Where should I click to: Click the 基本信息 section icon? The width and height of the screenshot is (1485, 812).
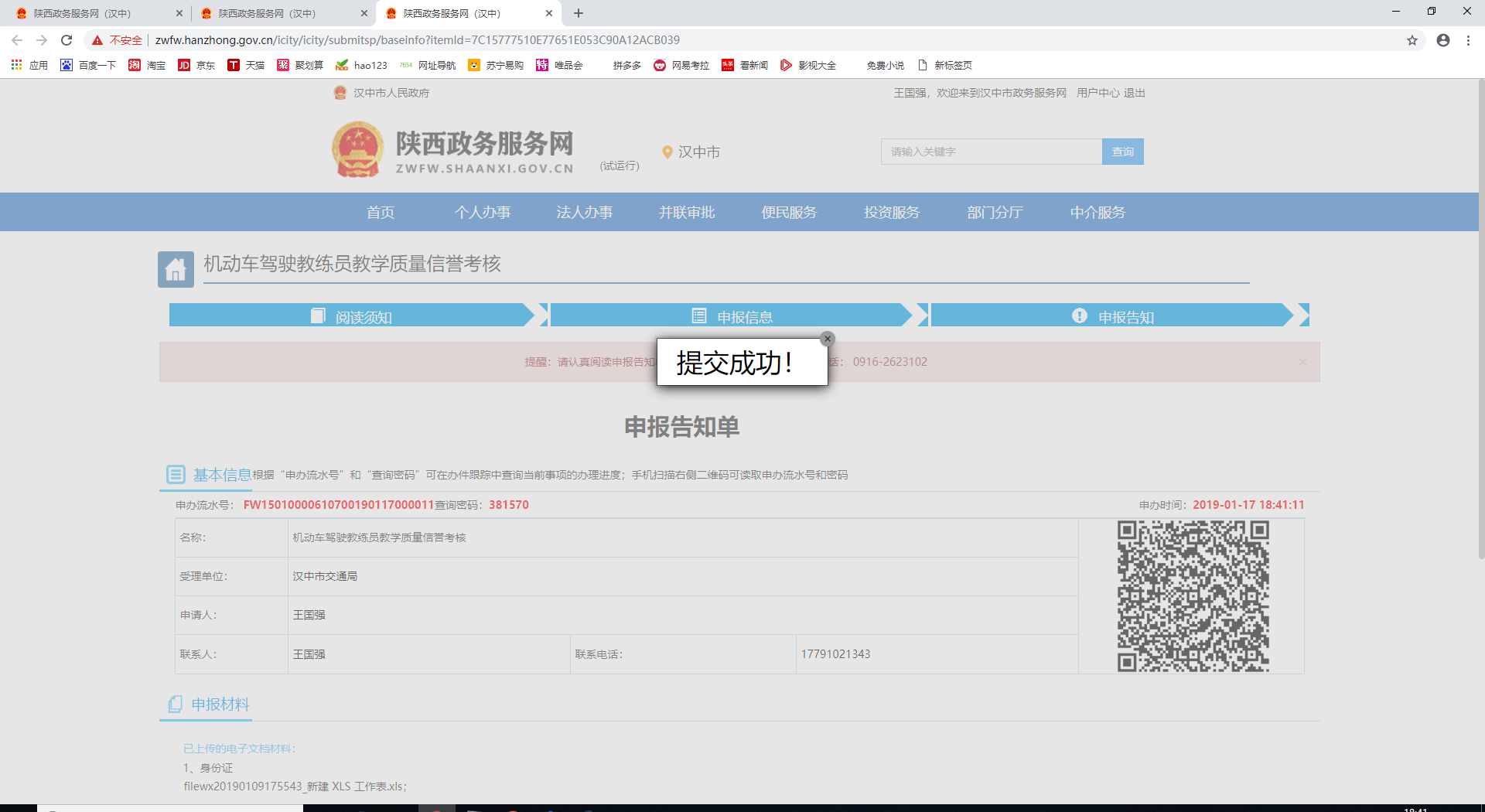click(x=176, y=474)
